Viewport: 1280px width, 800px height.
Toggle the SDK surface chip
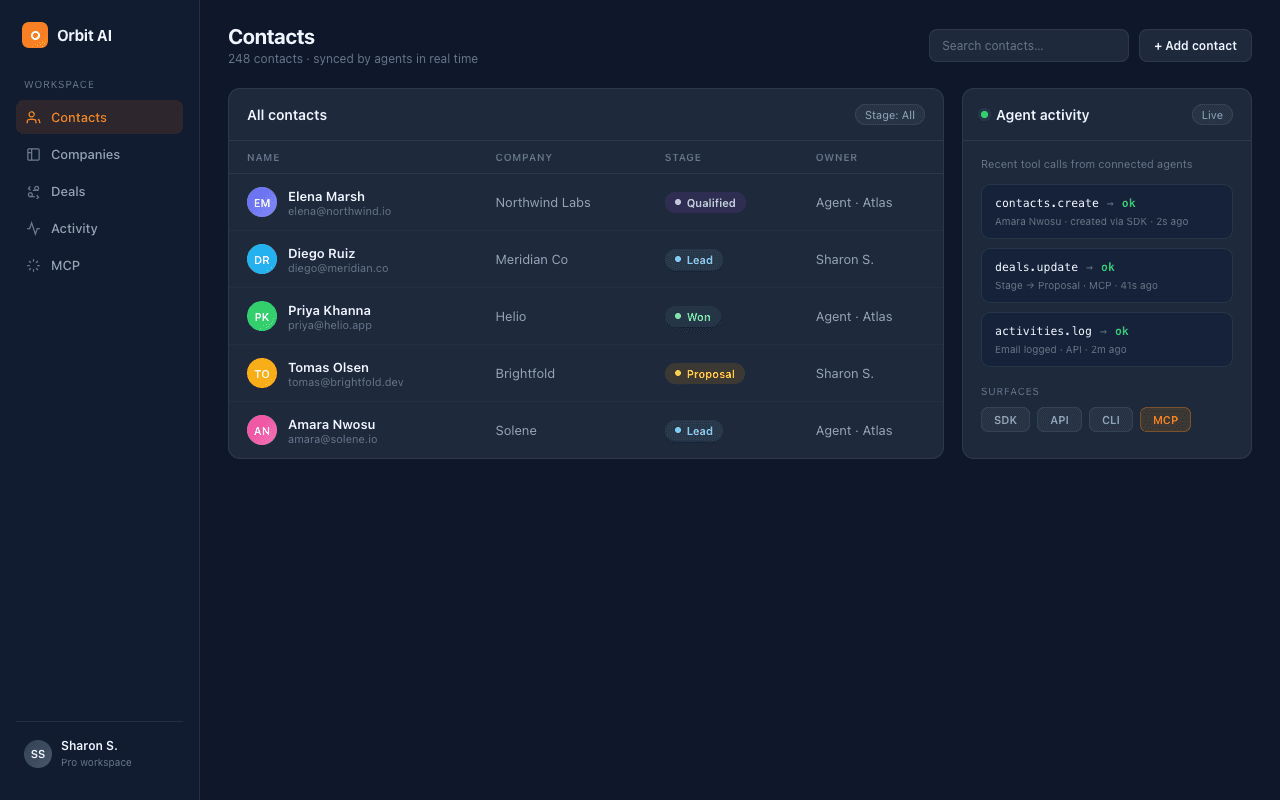point(1005,420)
